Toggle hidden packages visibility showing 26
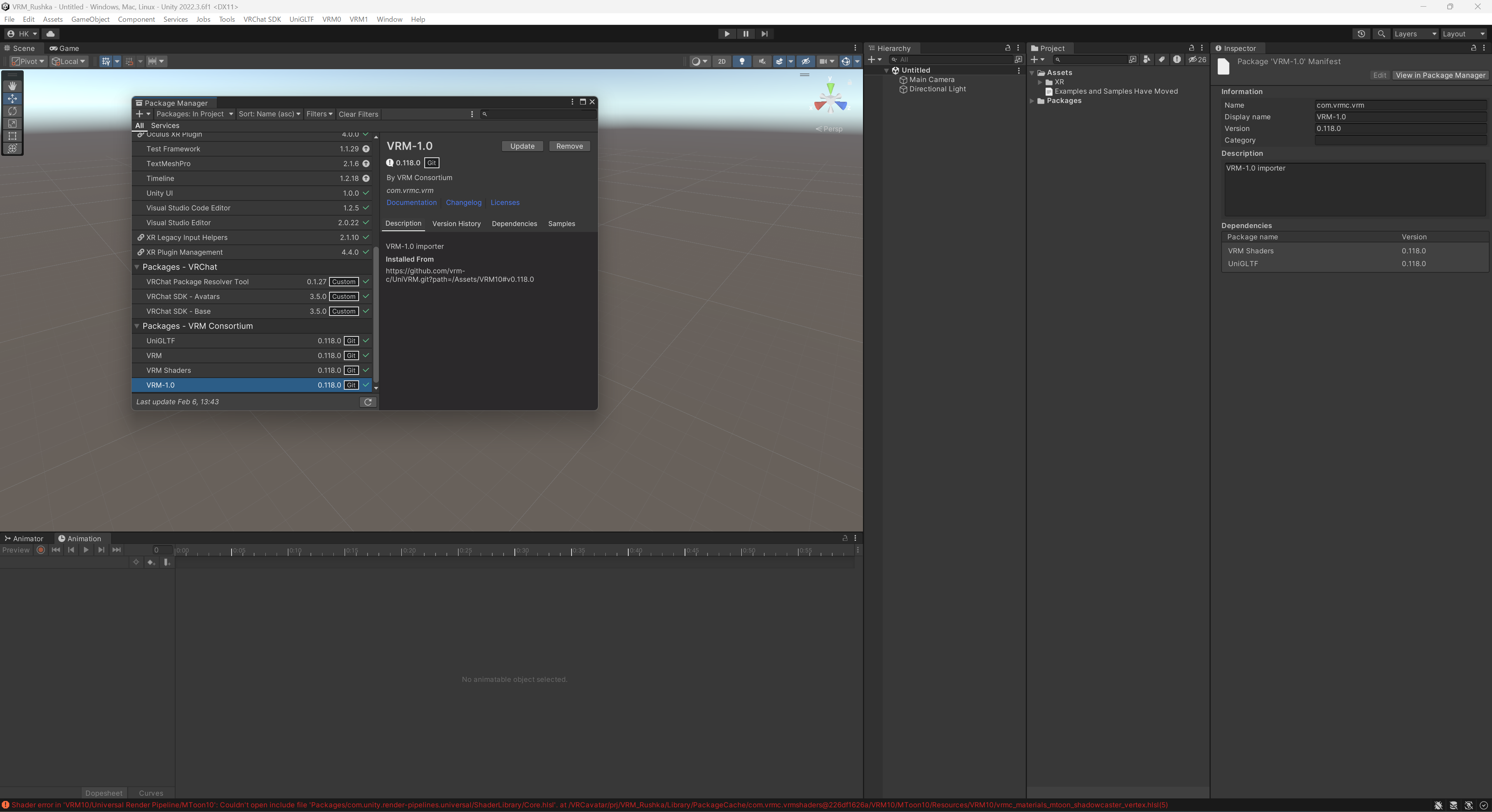The image size is (1492, 812). 1197,60
